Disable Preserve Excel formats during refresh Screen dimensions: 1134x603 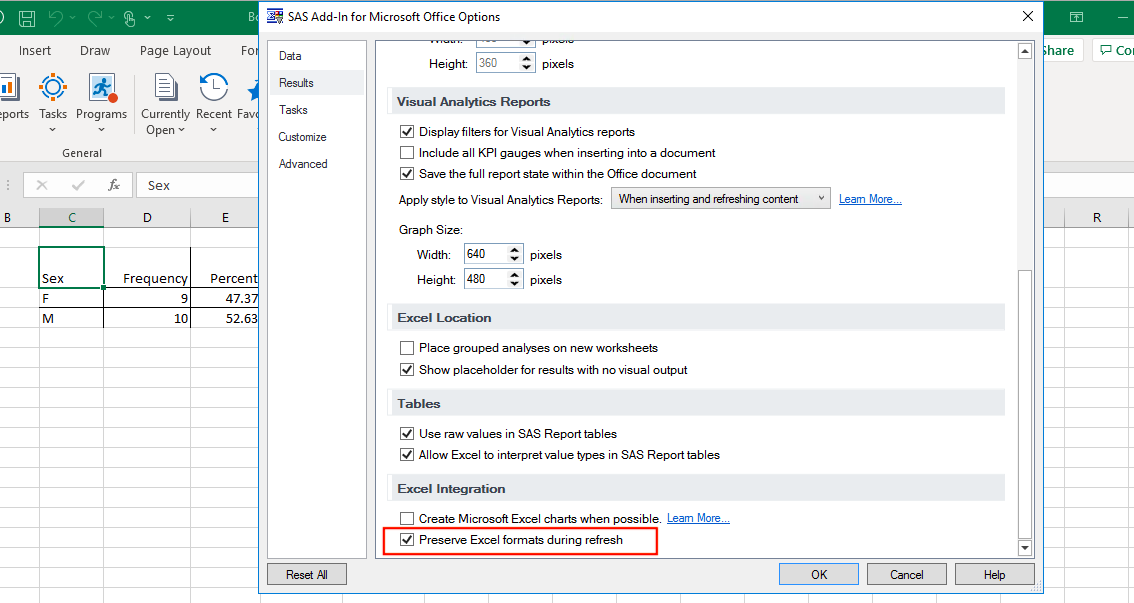pos(407,541)
